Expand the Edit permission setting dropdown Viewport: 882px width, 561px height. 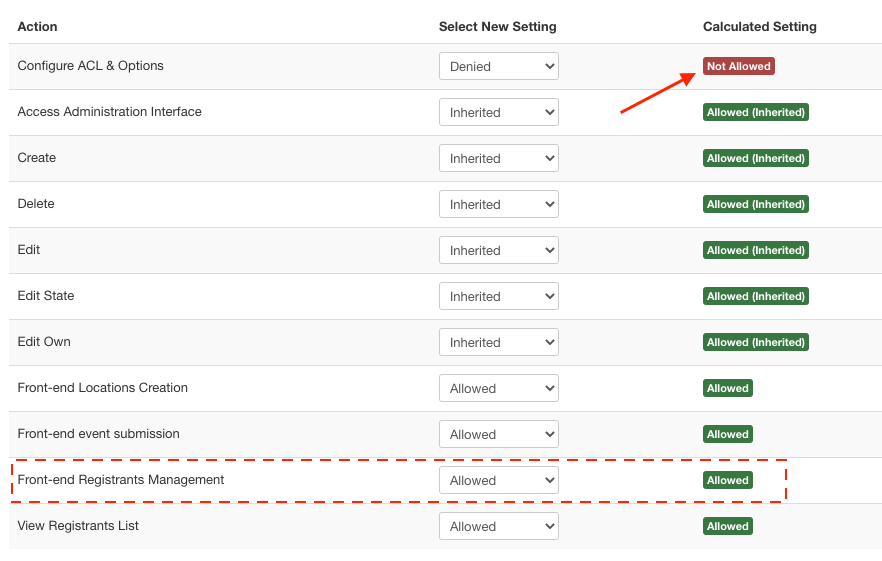pyautogui.click(x=498, y=250)
